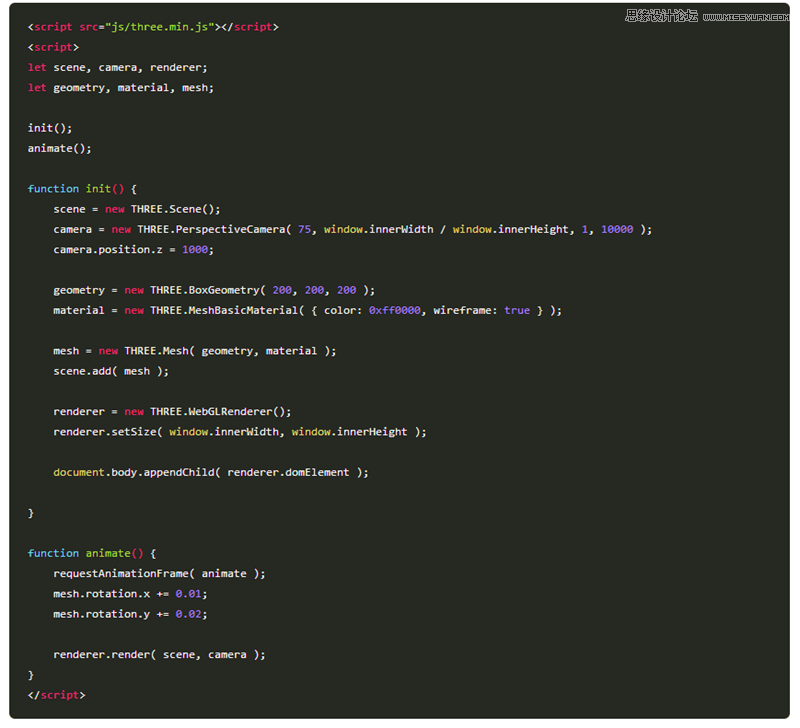The height and width of the screenshot is (728, 800).
Task: Click the requestAnimationFrame call
Action: [x=124, y=573]
